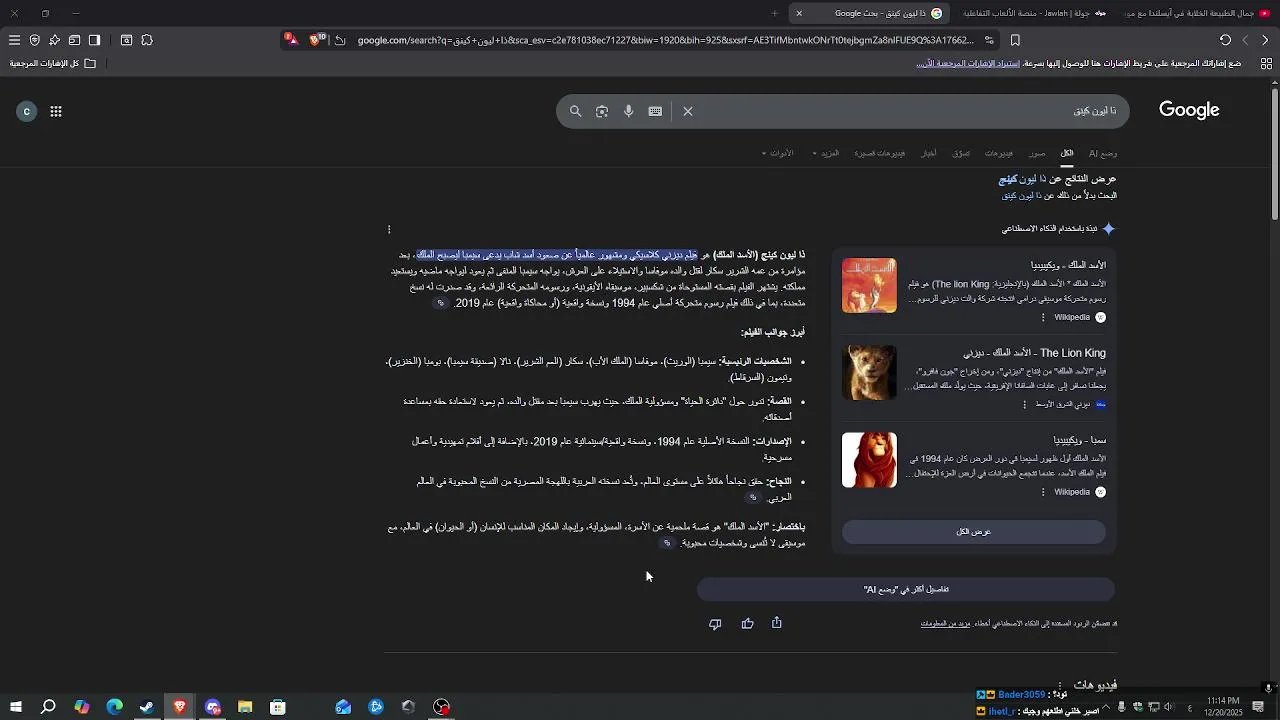Screen dimensions: 1280x720
Task: Open الأسد الملك - ويكيبيديا source title
Action: 1068,265
